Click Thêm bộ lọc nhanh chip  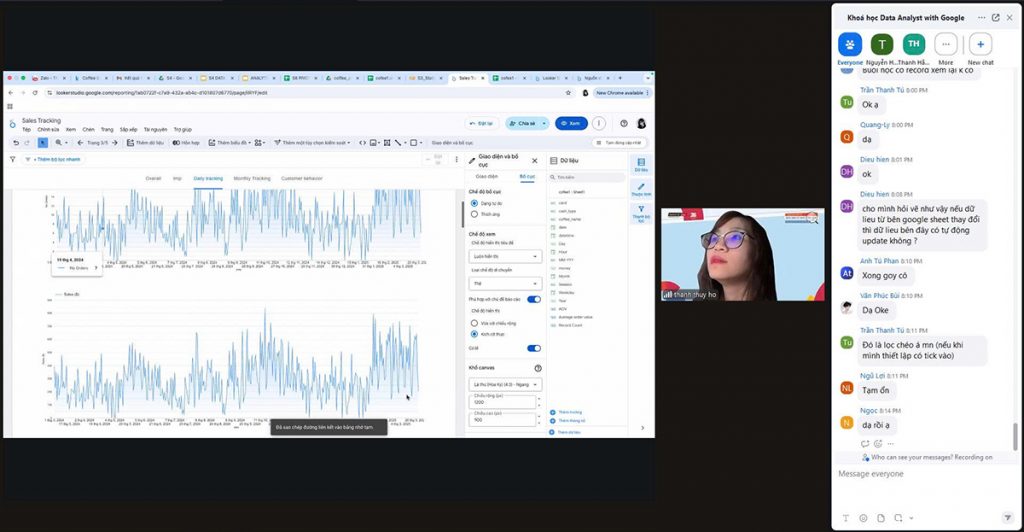click(x=54, y=159)
